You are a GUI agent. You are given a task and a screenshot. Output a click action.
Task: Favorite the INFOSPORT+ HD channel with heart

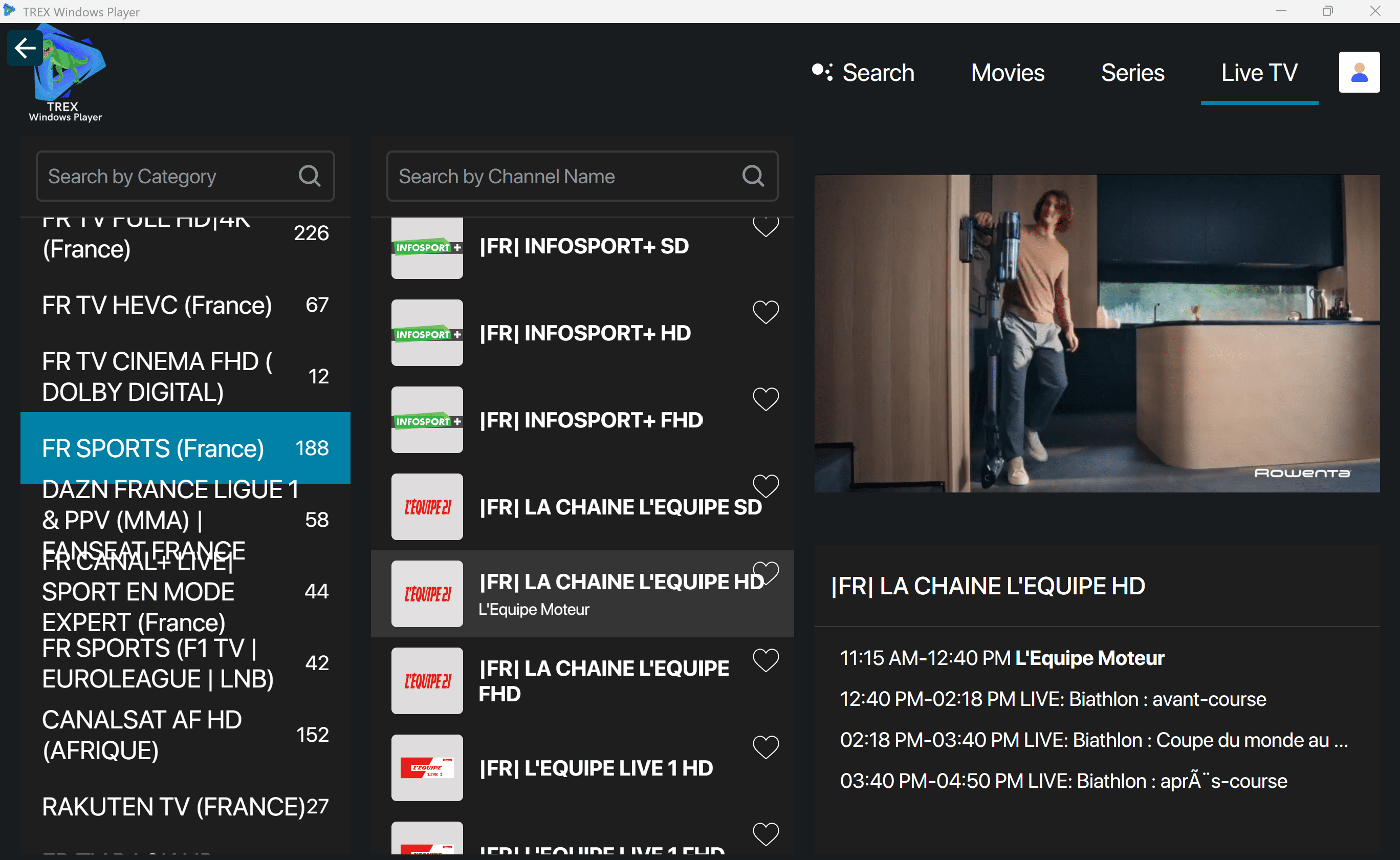765,312
